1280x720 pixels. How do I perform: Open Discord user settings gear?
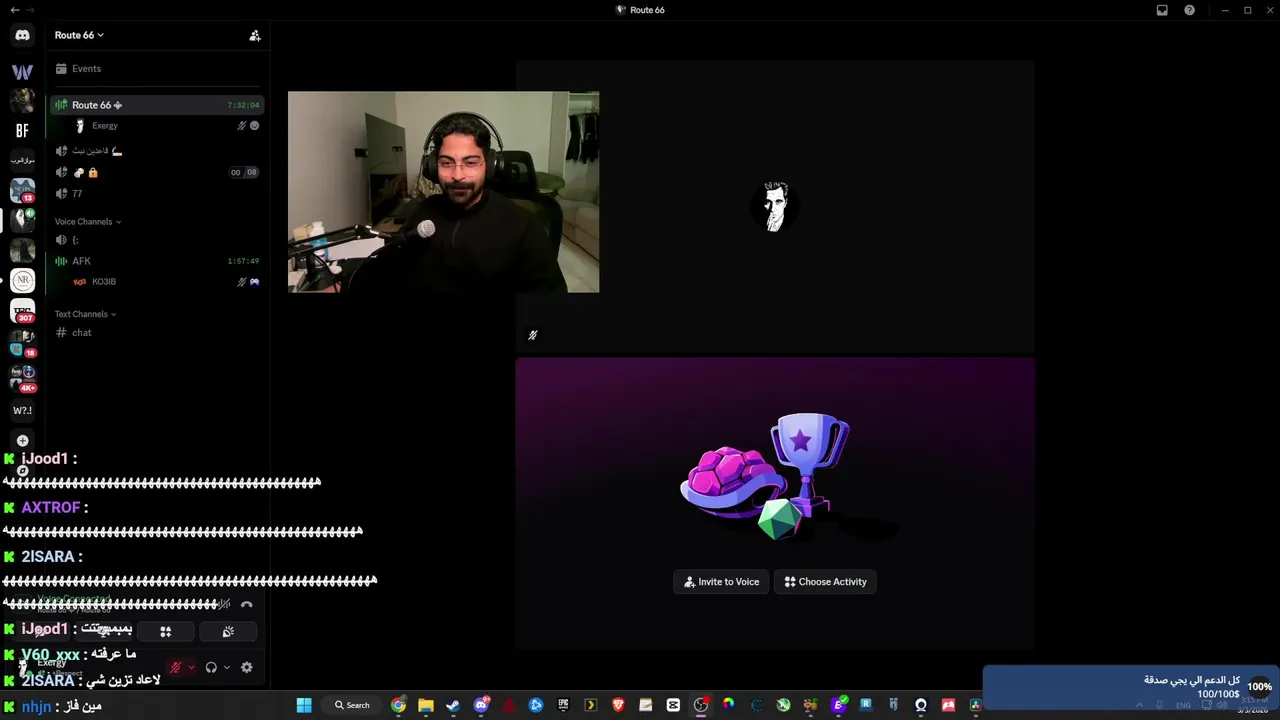click(x=247, y=667)
